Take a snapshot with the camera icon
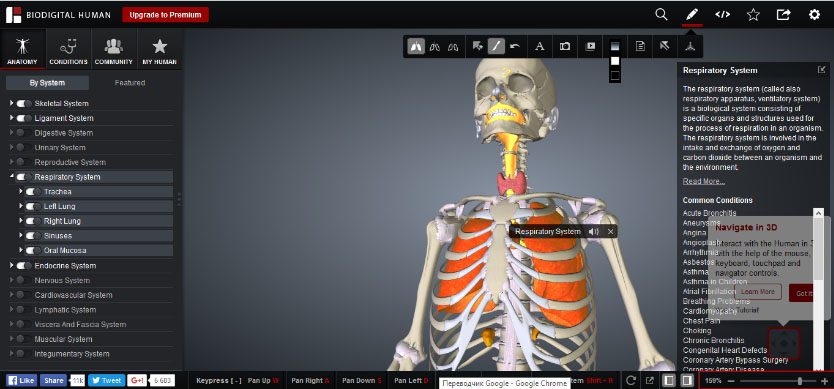This screenshot has height=389, width=834. click(x=565, y=46)
